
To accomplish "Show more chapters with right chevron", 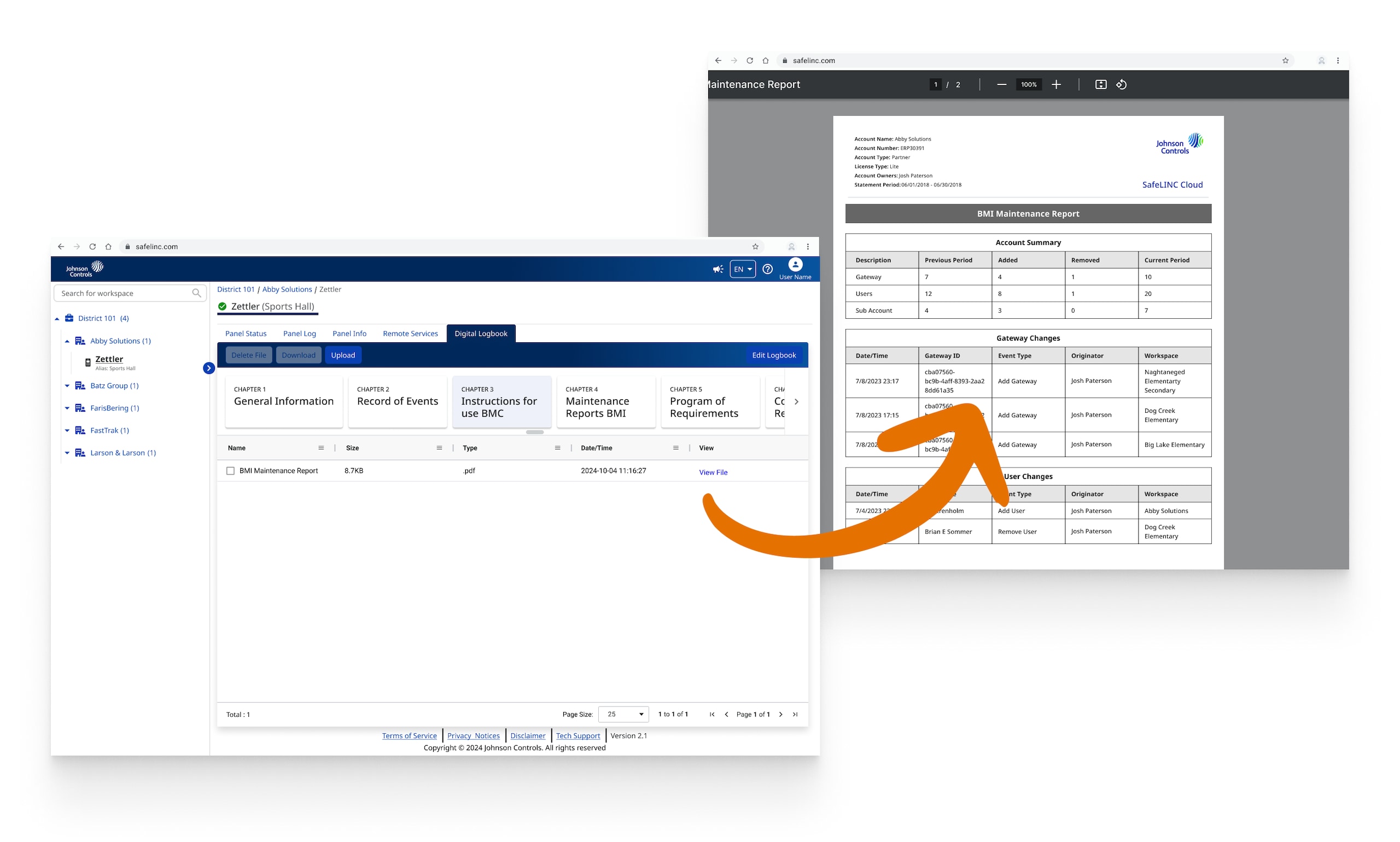I will (796, 402).
